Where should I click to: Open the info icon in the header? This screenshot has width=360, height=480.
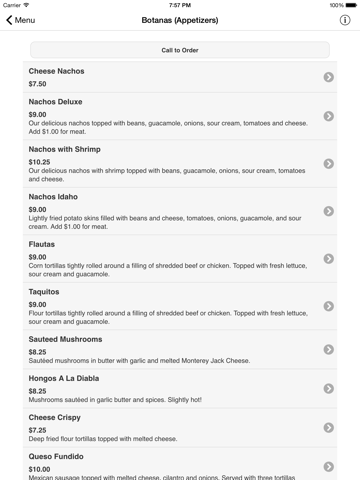(x=345, y=20)
